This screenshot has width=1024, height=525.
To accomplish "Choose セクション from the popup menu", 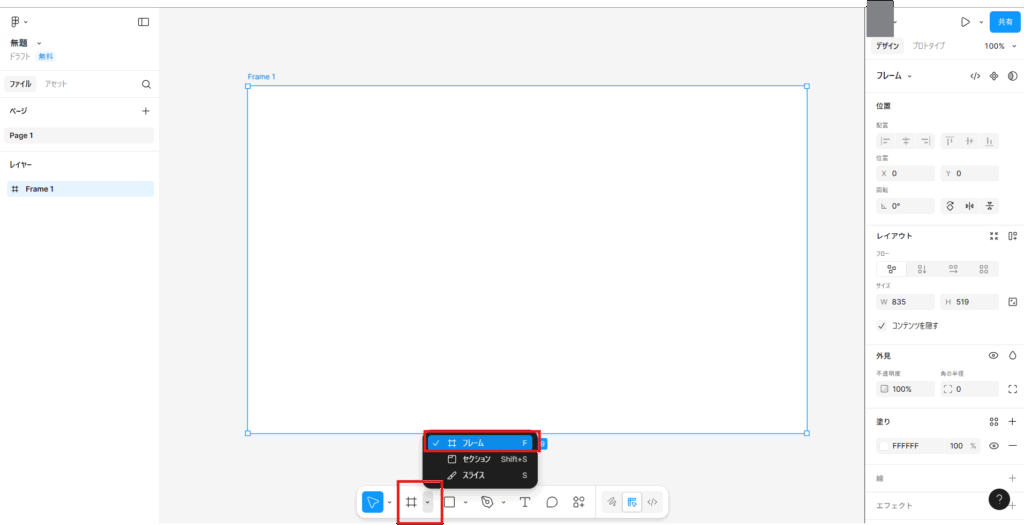I will click(x=476, y=459).
